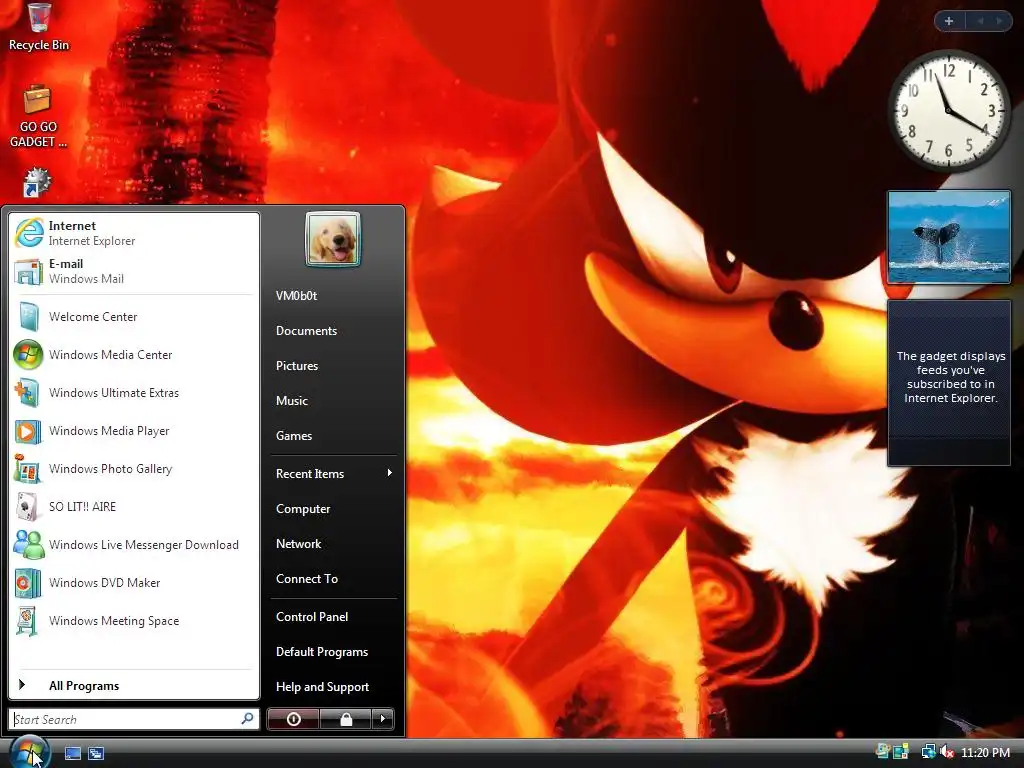
Task: Click Switch between windows quick launch icon
Action: (x=96, y=753)
